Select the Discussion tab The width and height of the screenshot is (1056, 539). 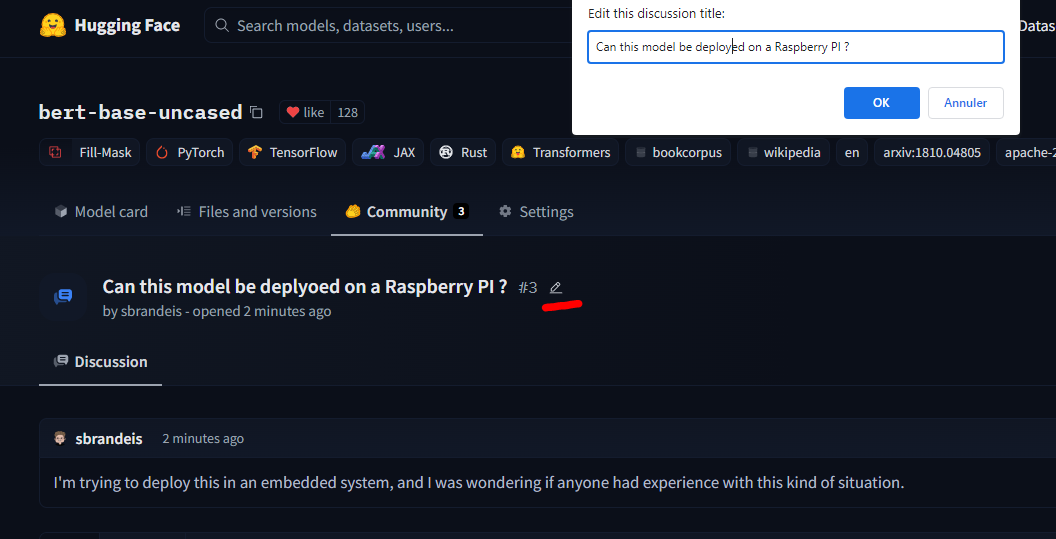[100, 362]
